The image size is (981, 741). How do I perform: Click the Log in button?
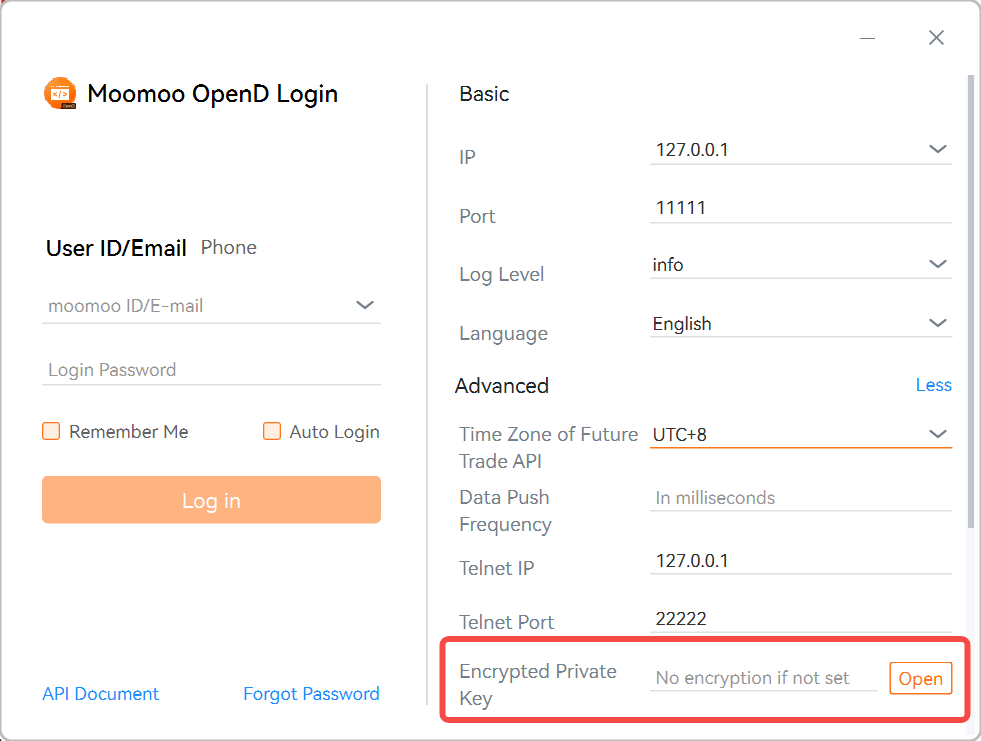point(211,499)
